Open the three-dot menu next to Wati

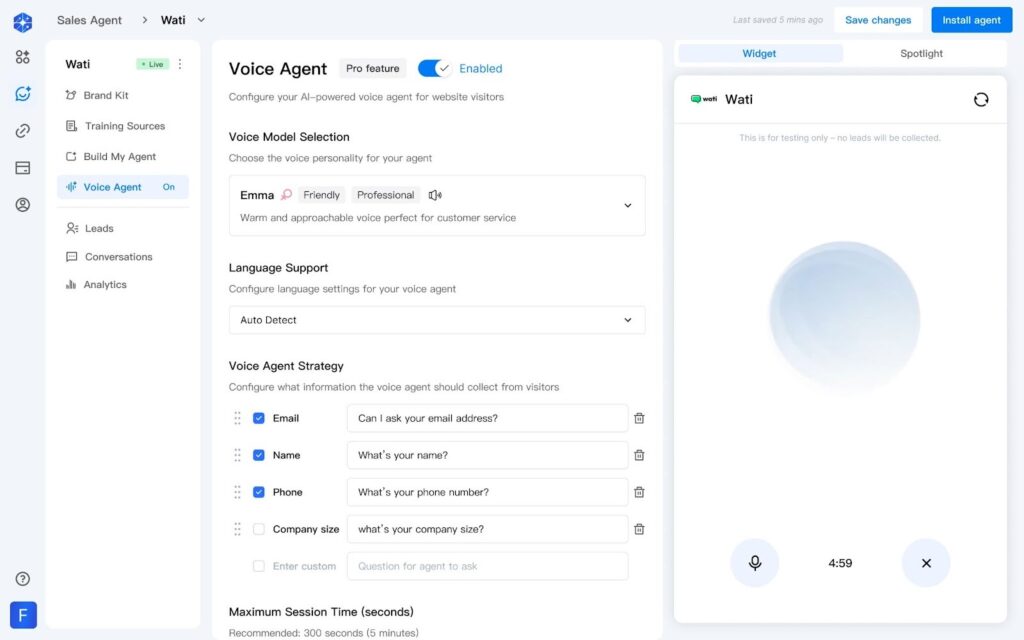180,64
